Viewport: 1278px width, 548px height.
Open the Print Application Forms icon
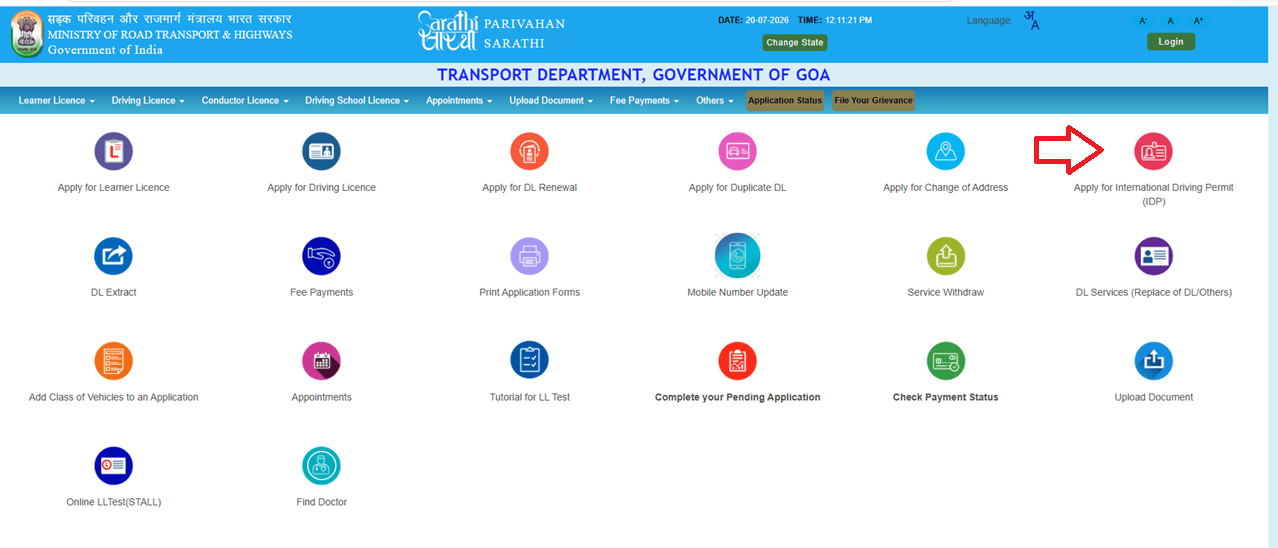529,257
